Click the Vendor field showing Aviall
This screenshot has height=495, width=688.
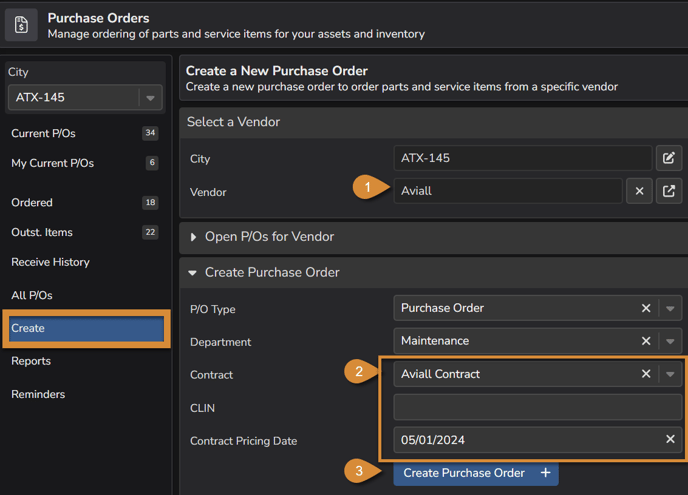pyautogui.click(x=508, y=191)
